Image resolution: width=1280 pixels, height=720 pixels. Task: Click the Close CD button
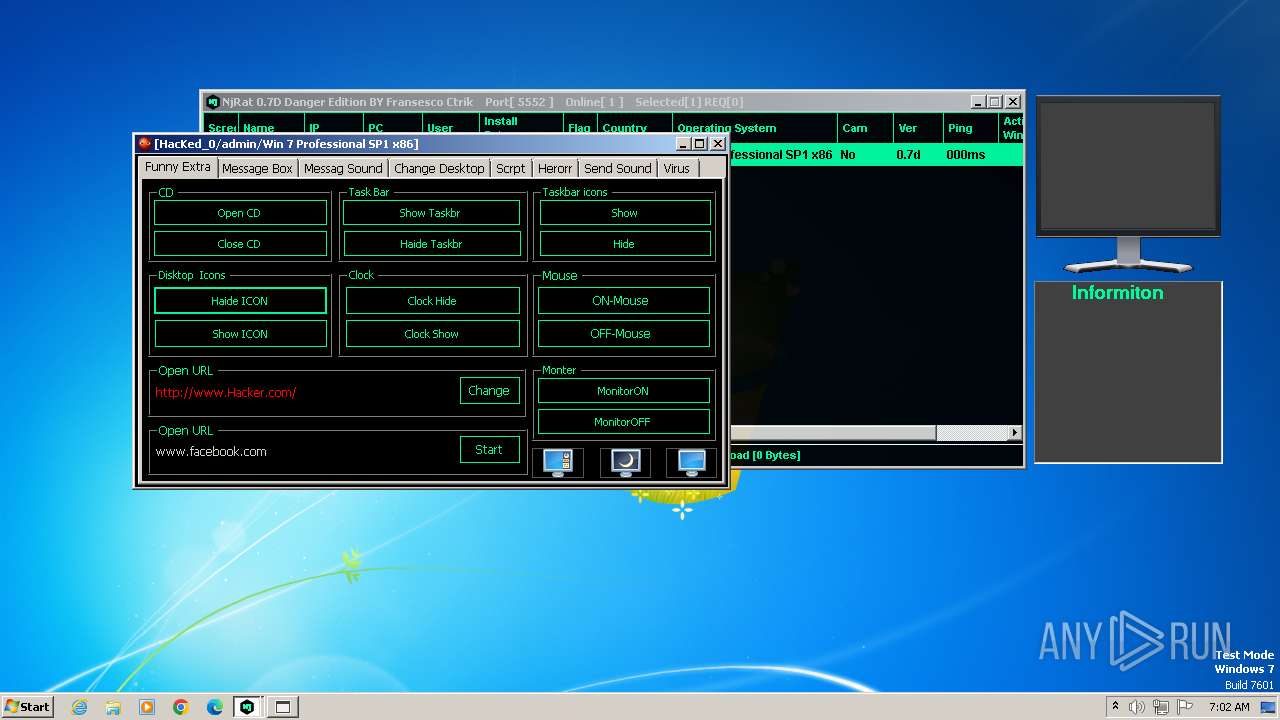(240, 244)
